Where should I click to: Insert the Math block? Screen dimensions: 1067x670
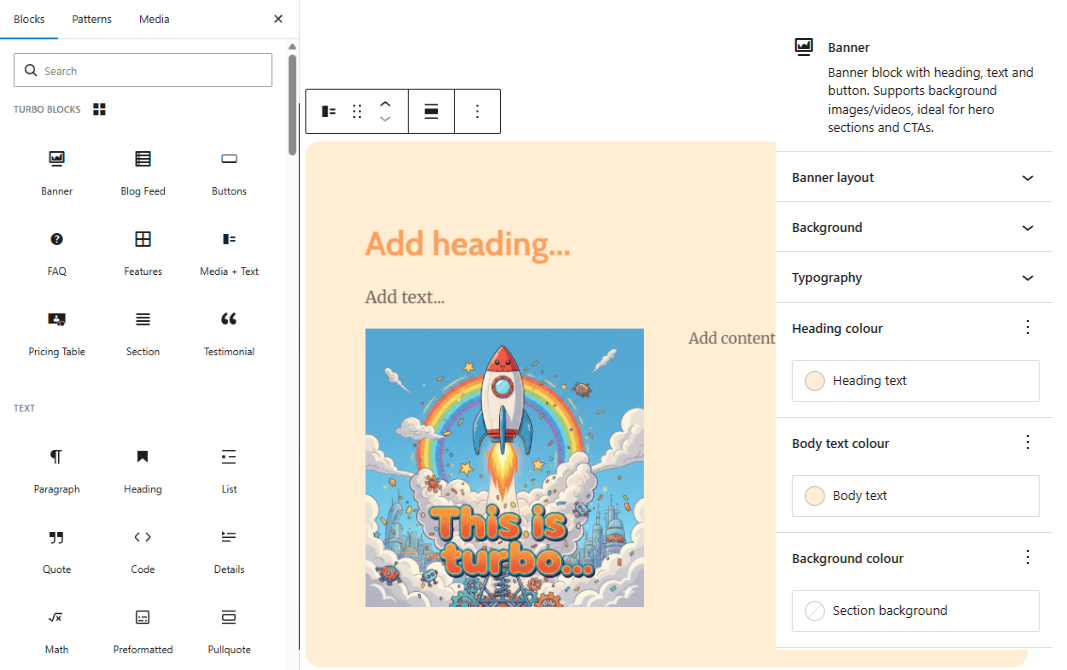coord(56,632)
